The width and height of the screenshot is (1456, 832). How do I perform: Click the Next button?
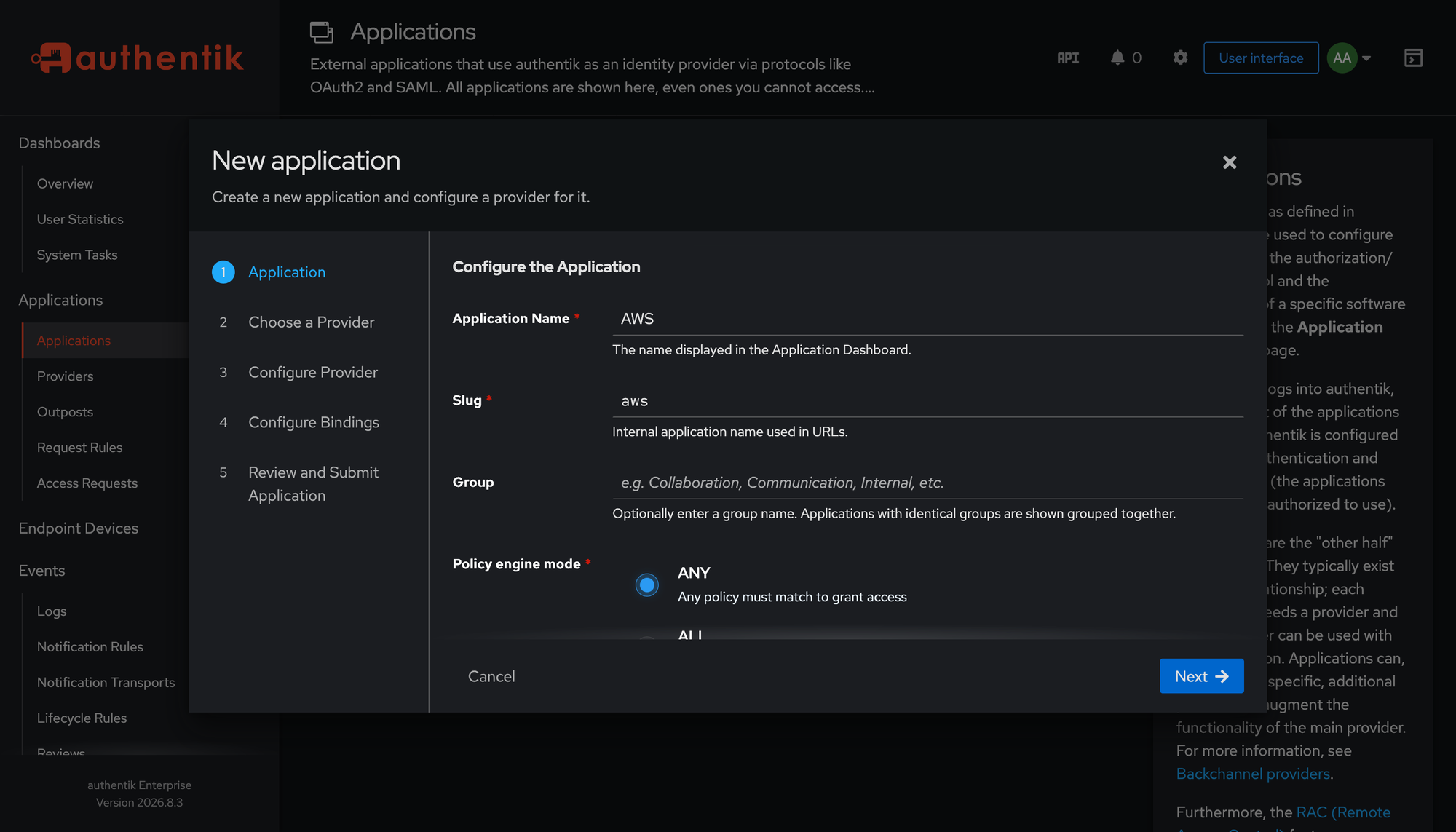[x=1201, y=676]
